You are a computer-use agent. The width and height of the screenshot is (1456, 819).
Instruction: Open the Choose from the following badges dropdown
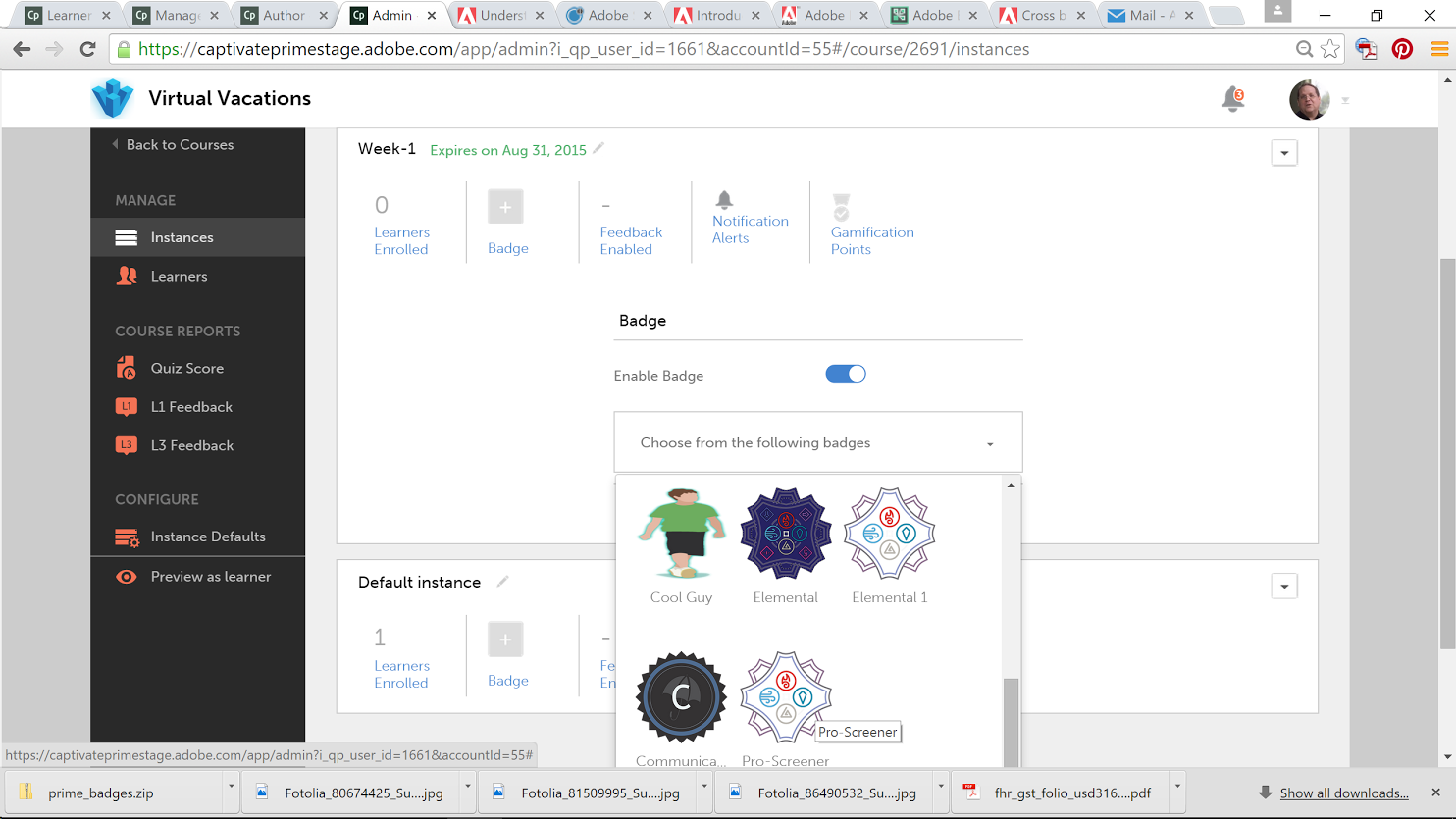click(817, 442)
